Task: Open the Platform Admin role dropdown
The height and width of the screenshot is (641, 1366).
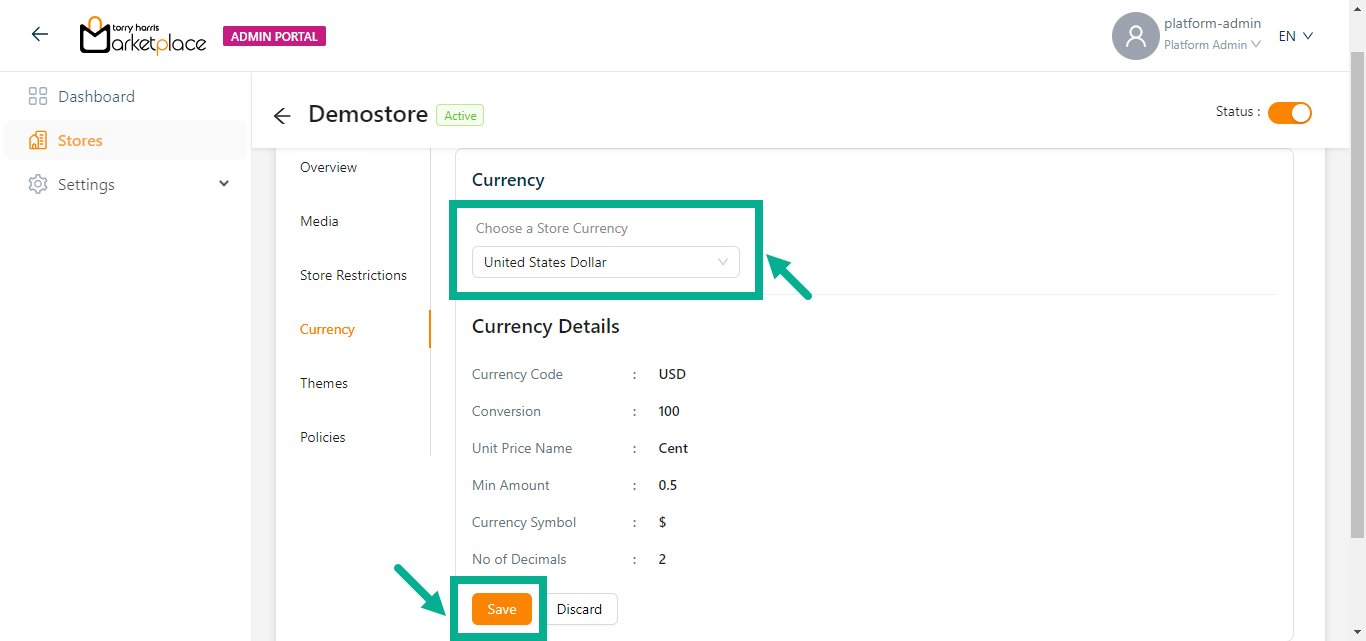Action: tap(1211, 45)
